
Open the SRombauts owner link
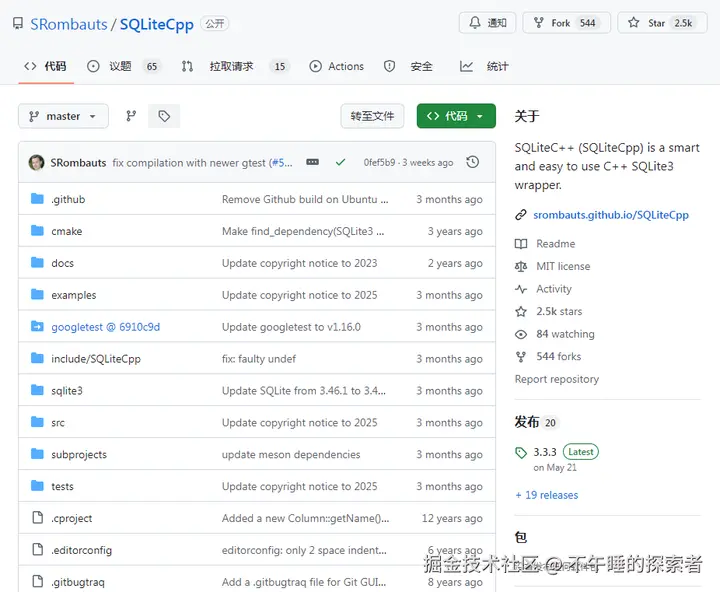[68, 24]
